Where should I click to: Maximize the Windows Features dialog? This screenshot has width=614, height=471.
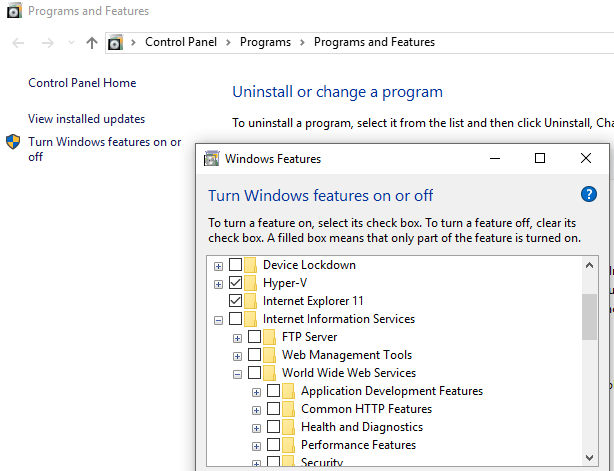[540, 158]
